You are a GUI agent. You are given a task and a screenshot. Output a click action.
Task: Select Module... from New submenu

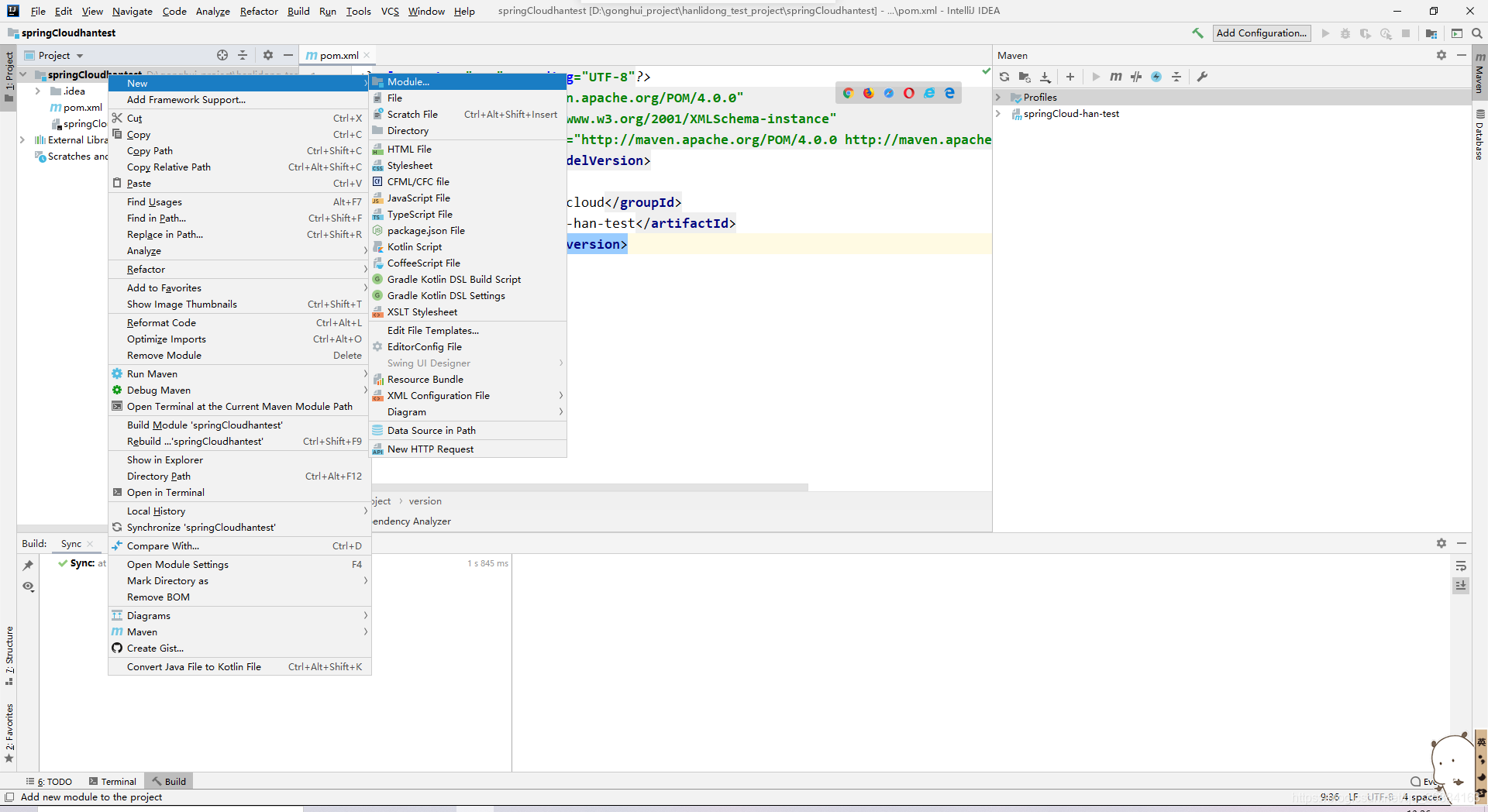point(468,81)
